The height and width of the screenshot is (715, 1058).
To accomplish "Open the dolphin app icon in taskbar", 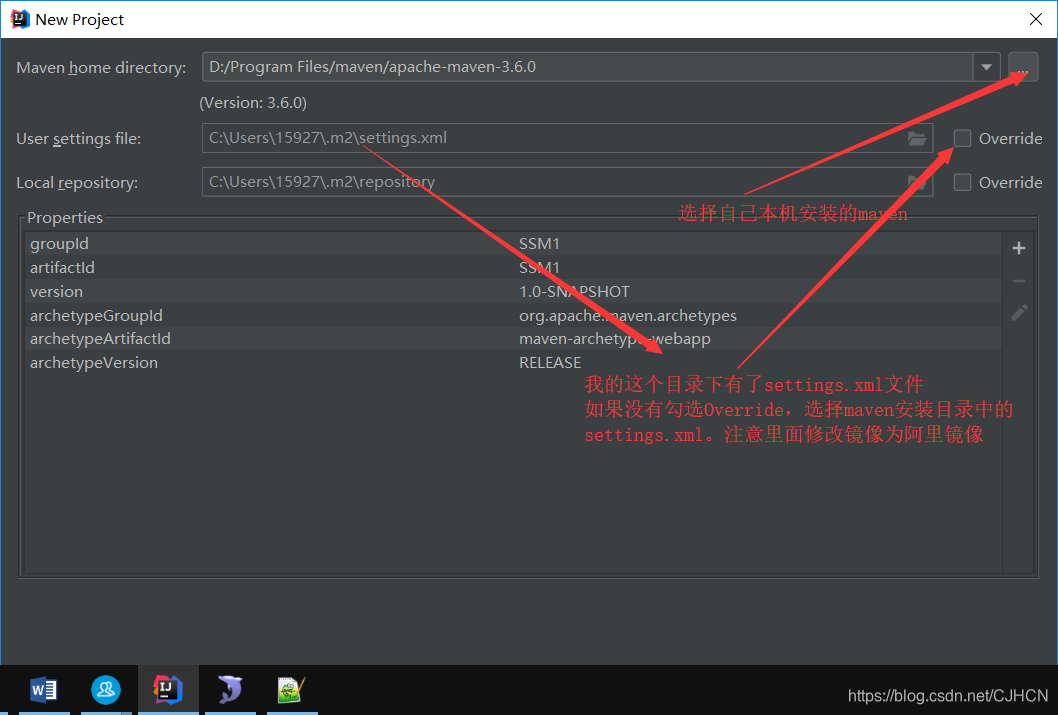I will point(230,689).
